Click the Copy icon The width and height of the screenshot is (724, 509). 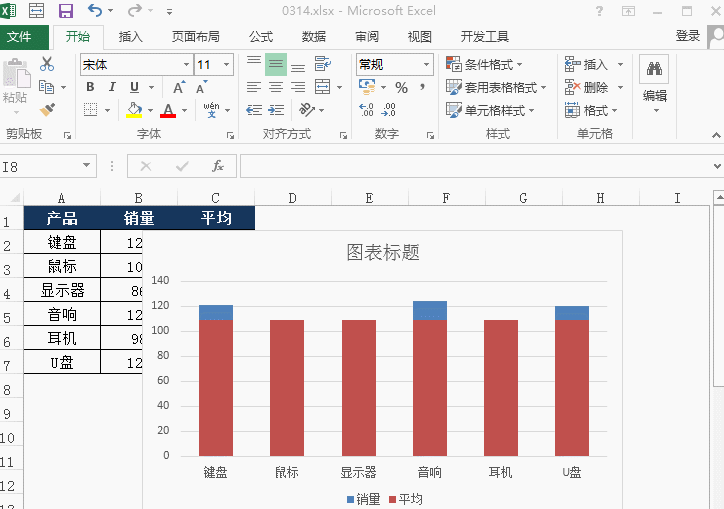pyautogui.click(x=46, y=87)
